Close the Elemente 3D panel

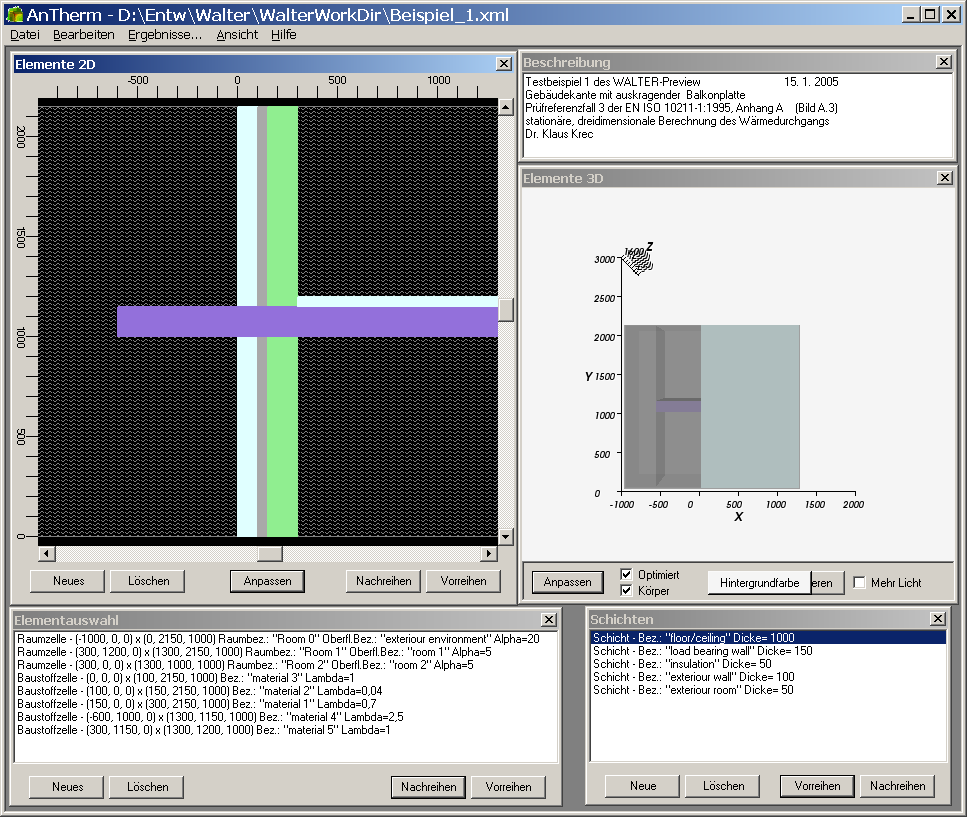click(943, 178)
